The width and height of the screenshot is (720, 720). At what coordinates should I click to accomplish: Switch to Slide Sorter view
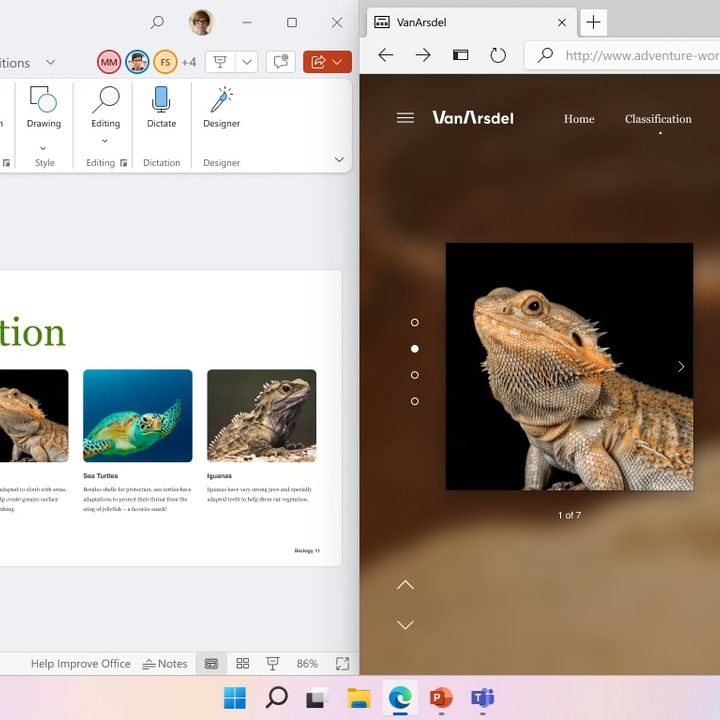click(x=242, y=664)
